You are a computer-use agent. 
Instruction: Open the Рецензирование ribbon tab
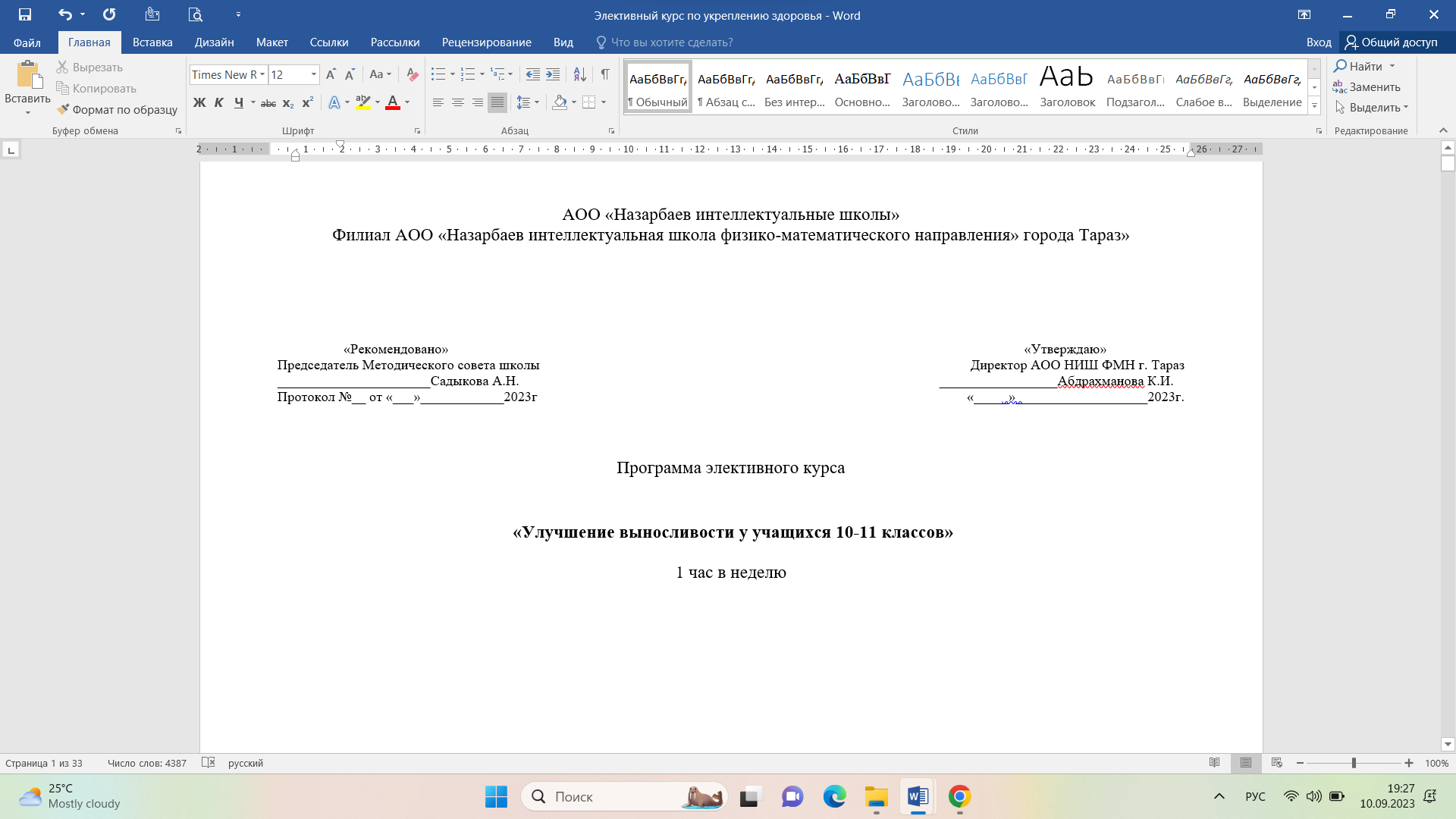[486, 42]
